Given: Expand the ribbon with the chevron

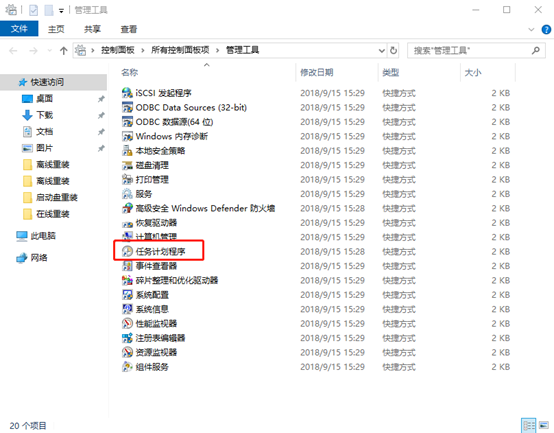Looking at the screenshot, I should click(x=531, y=29).
